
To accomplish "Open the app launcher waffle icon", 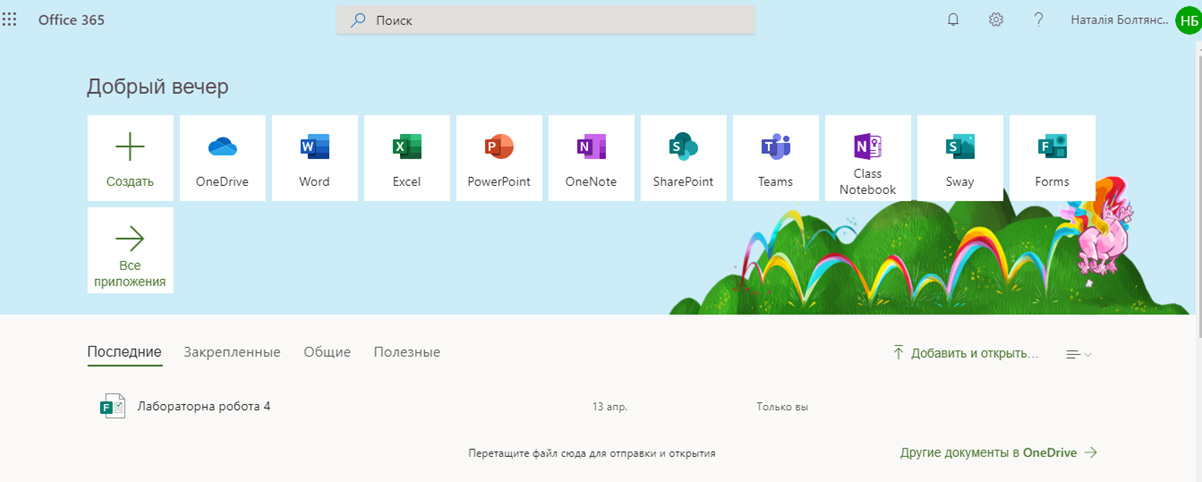I will [x=10, y=20].
